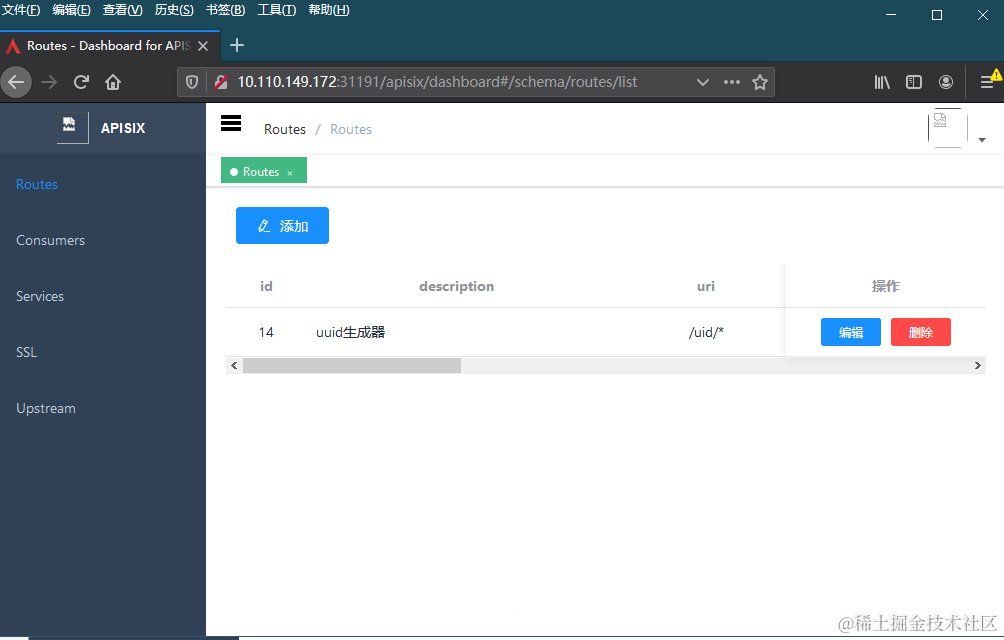Click the uuid生成器 description cell

point(350,332)
